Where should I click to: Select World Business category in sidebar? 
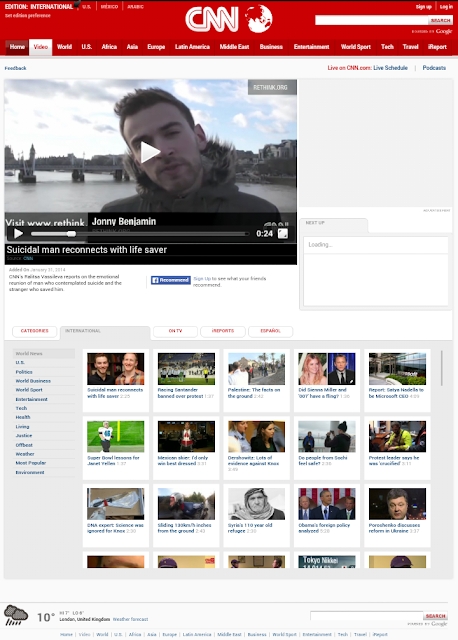(33, 381)
